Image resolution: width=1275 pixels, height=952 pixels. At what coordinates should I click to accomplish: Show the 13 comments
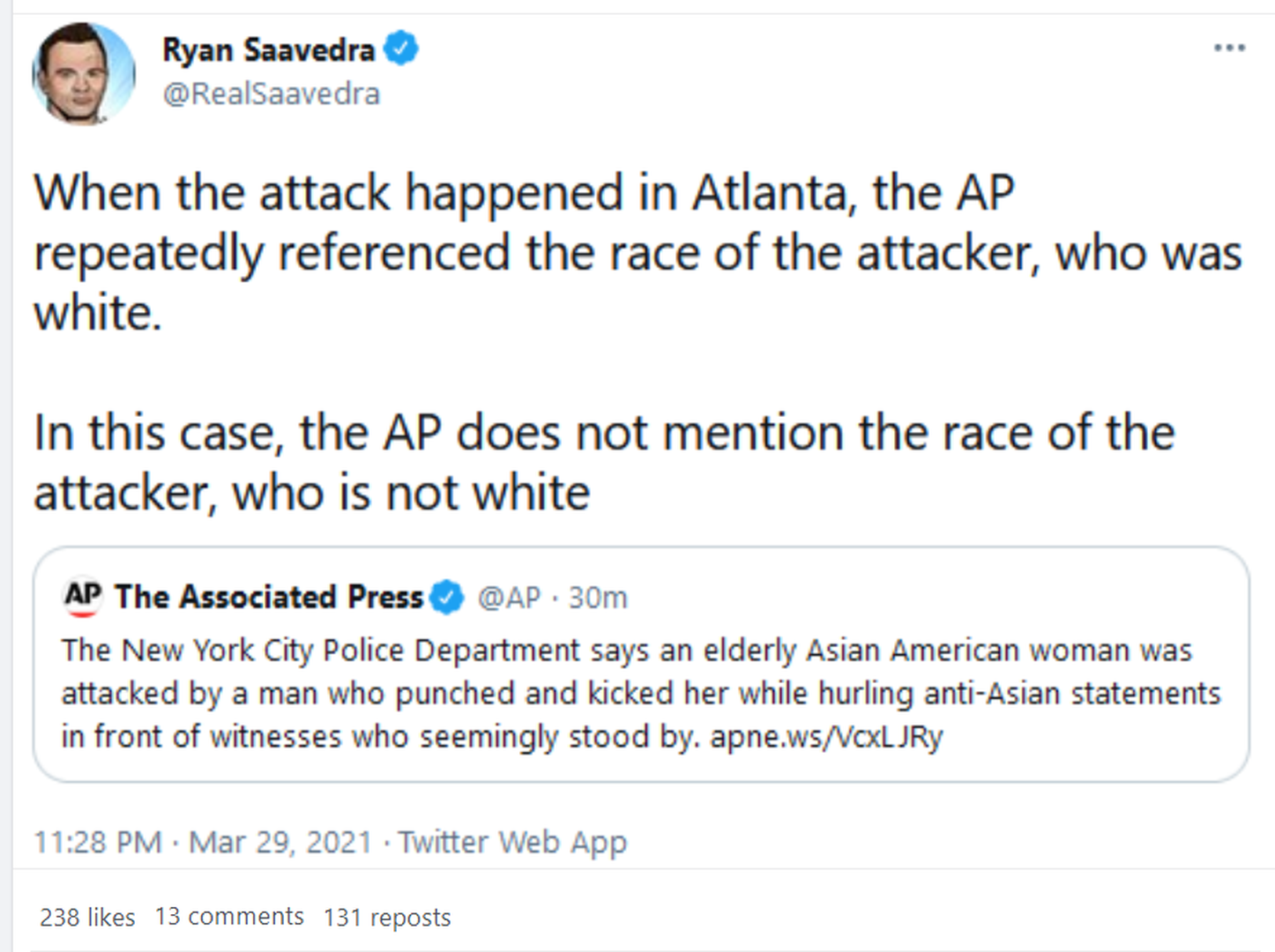click(229, 917)
